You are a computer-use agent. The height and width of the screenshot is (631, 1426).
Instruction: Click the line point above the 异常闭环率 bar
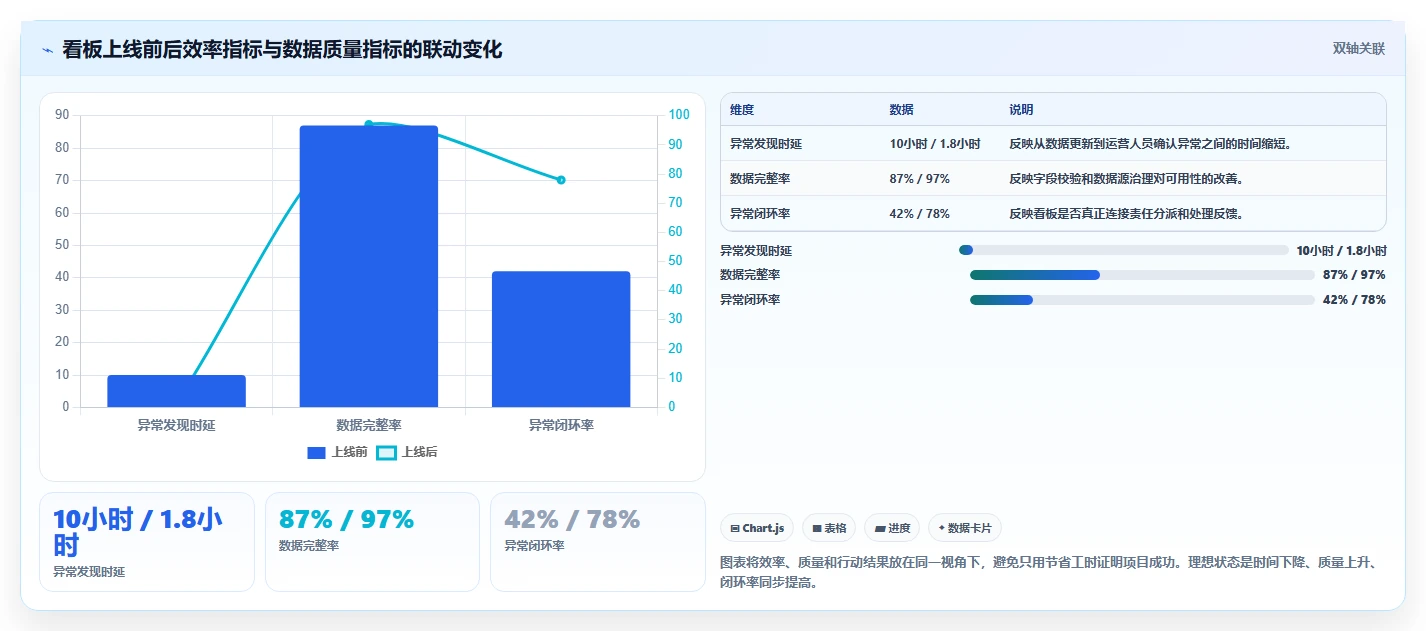tap(561, 180)
